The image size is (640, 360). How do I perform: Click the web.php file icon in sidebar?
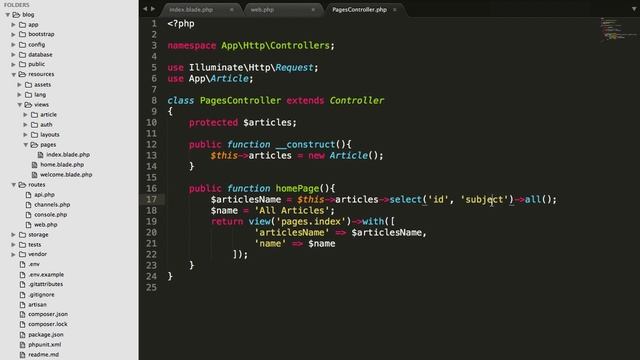[x=28, y=224]
